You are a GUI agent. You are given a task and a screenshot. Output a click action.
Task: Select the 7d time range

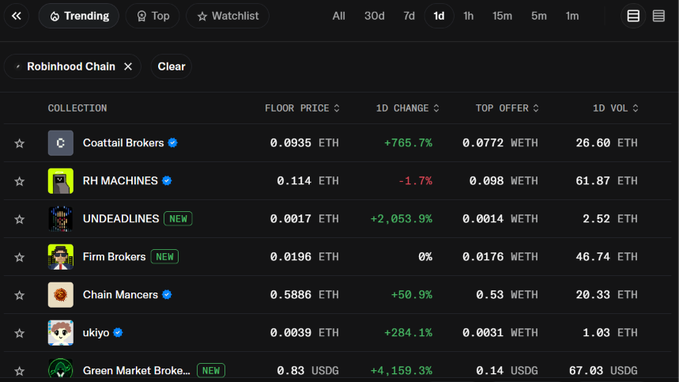tap(409, 16)
